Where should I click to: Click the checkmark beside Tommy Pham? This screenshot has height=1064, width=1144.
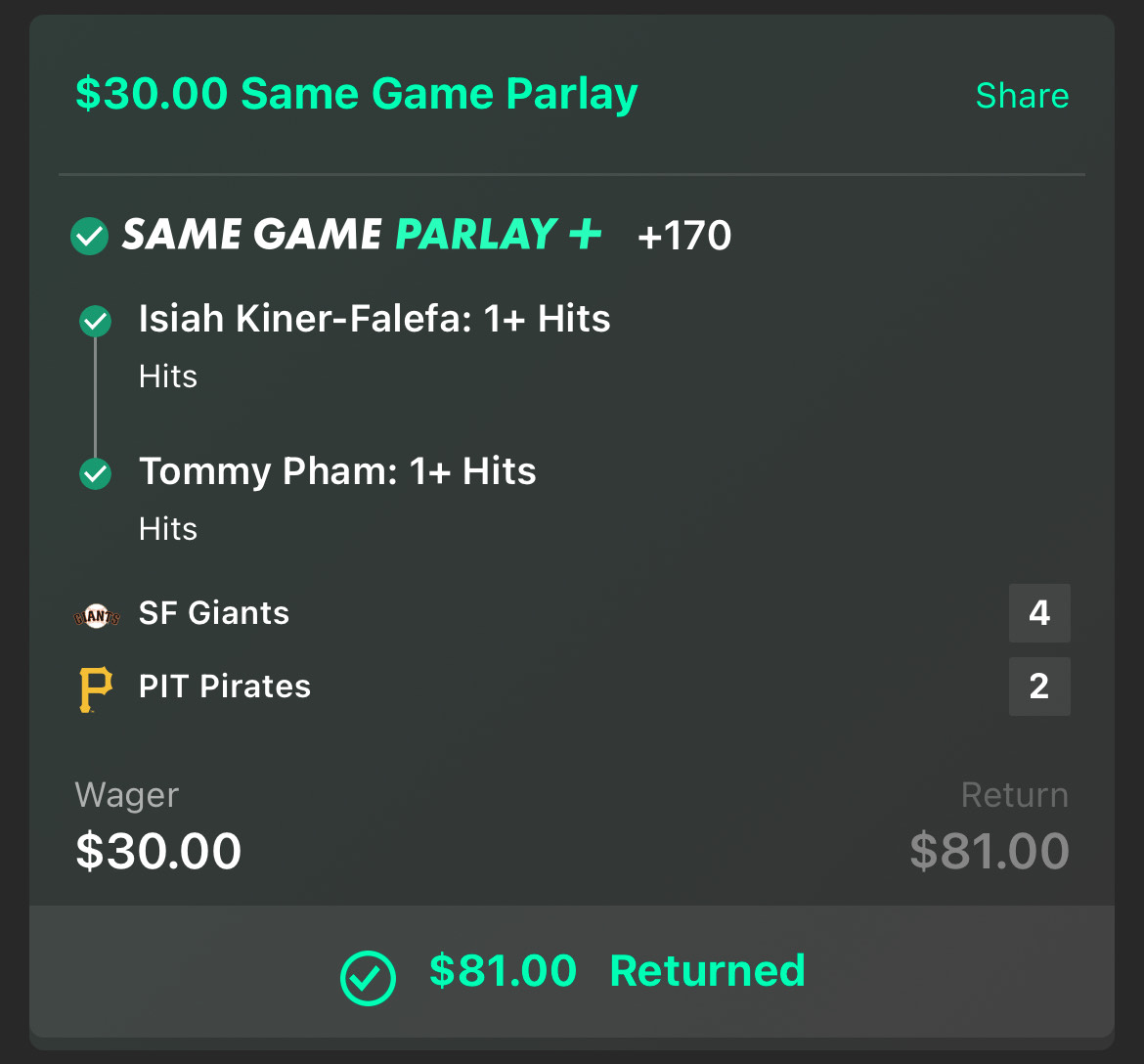pos(95,473)
